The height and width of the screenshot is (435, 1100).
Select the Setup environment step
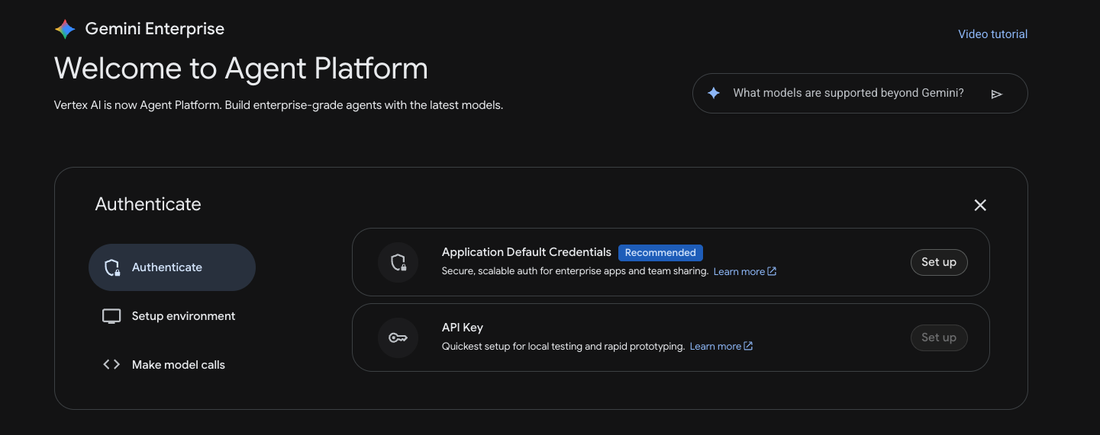click(172, 316)
